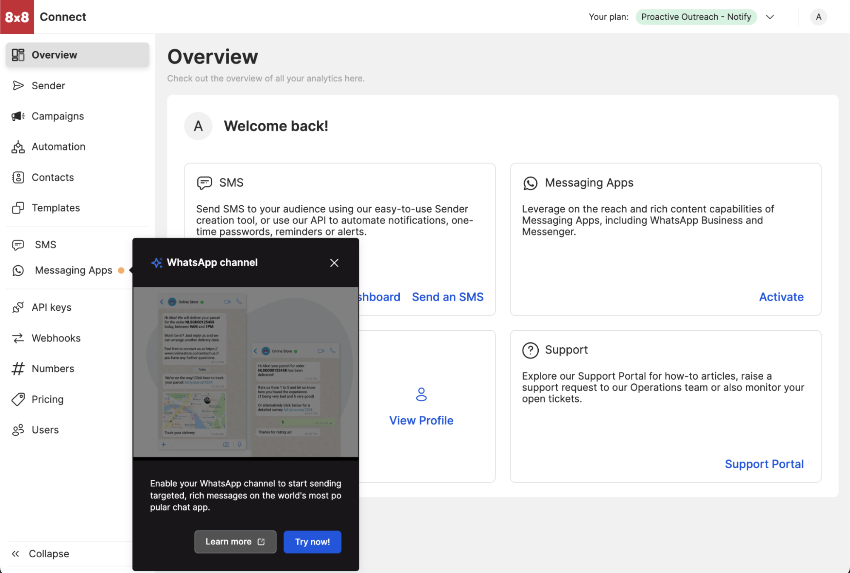Click the View Profile person icon
This screenshot has height=573, width=850.
(421, 394)
